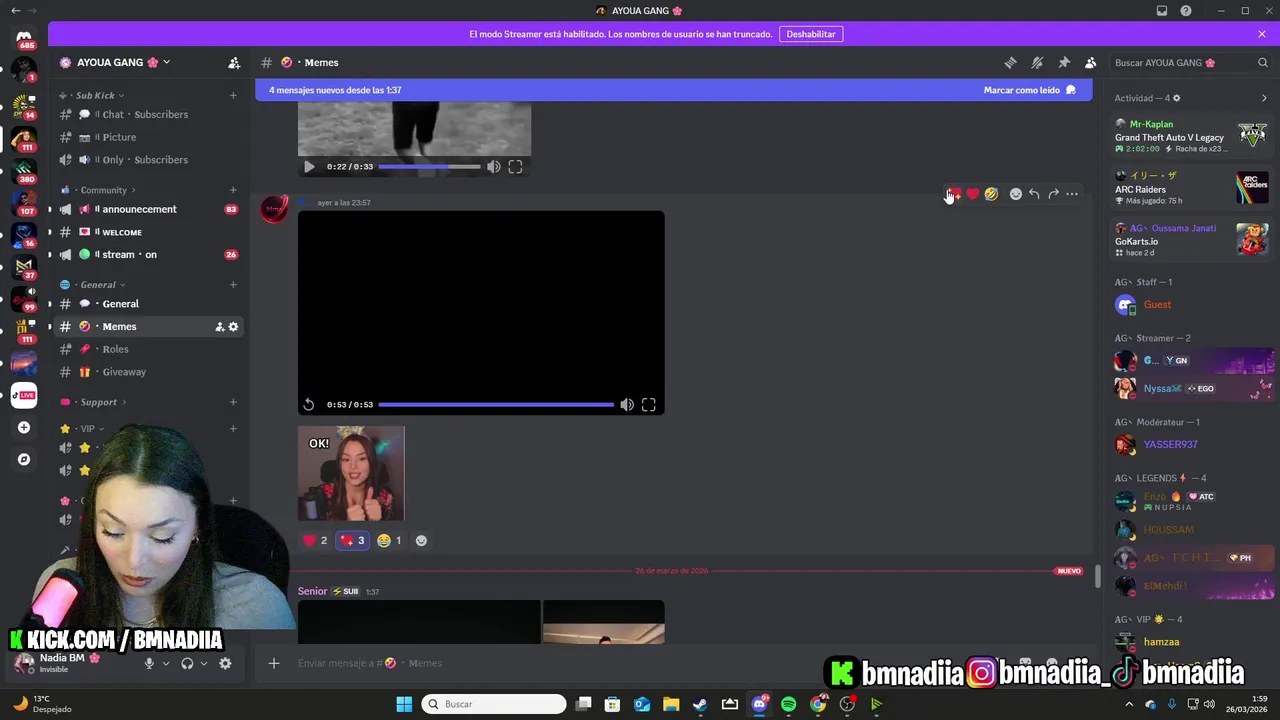Viewport: 1280px width, 720px height.
Task: Deafen with headphones icon in user panel
Action: tap(187, 663)
